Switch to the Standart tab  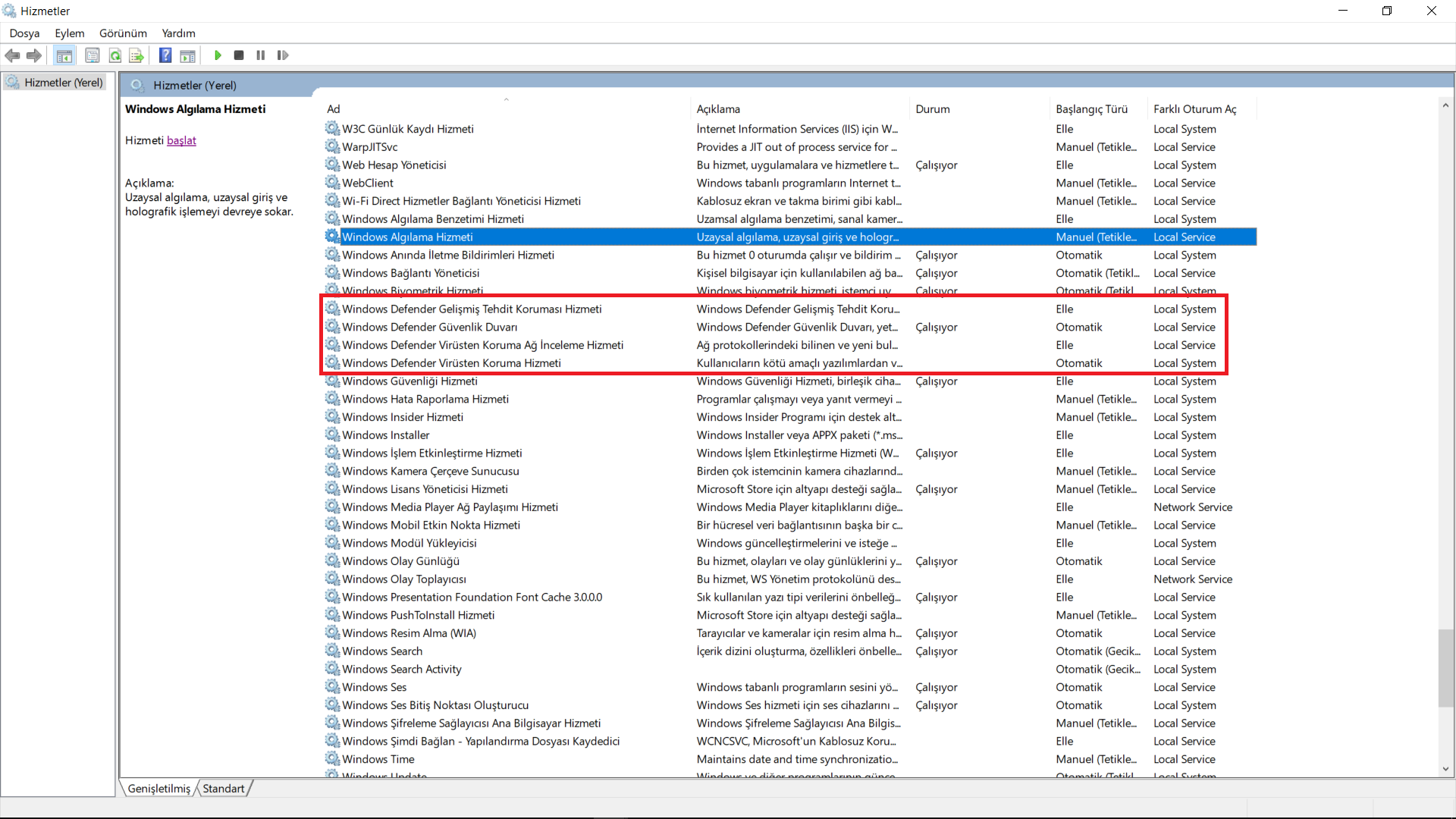point(224,789)
